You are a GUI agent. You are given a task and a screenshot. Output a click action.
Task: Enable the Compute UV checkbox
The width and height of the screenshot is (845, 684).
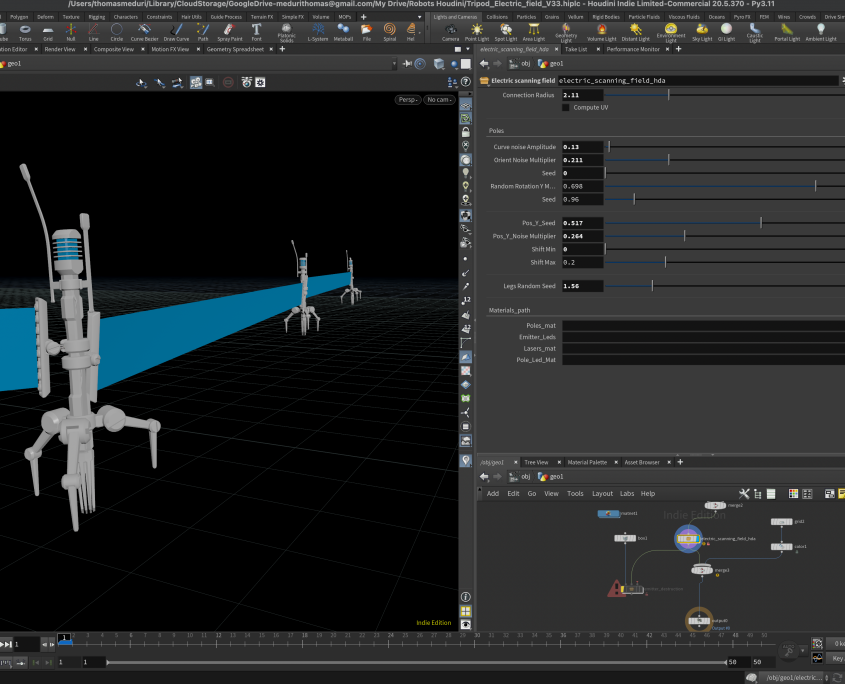566,107
